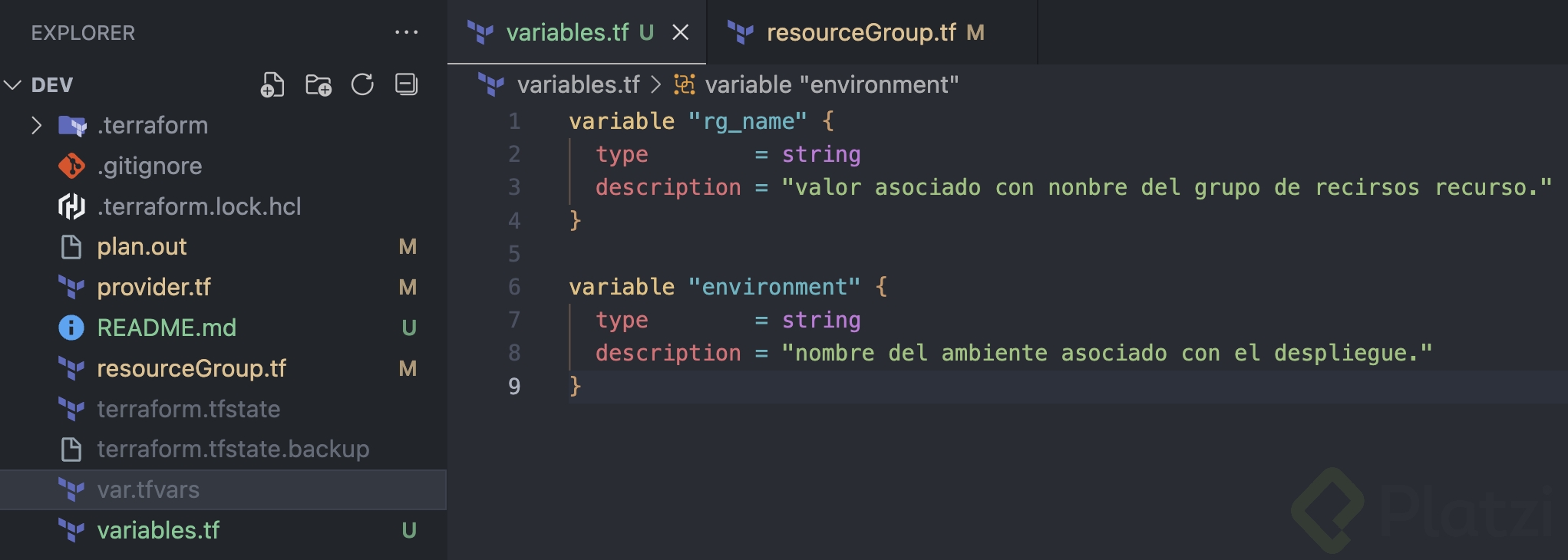Place cursor on line 5 of editor

click(691, 254)
